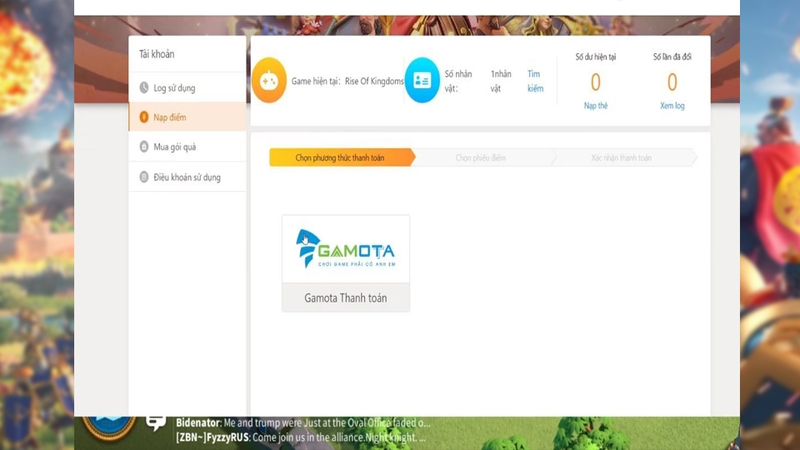Viewport: 800px width, 450px height.
Task: Open Điều khoản sử dụng page
Action: point(187,177)
